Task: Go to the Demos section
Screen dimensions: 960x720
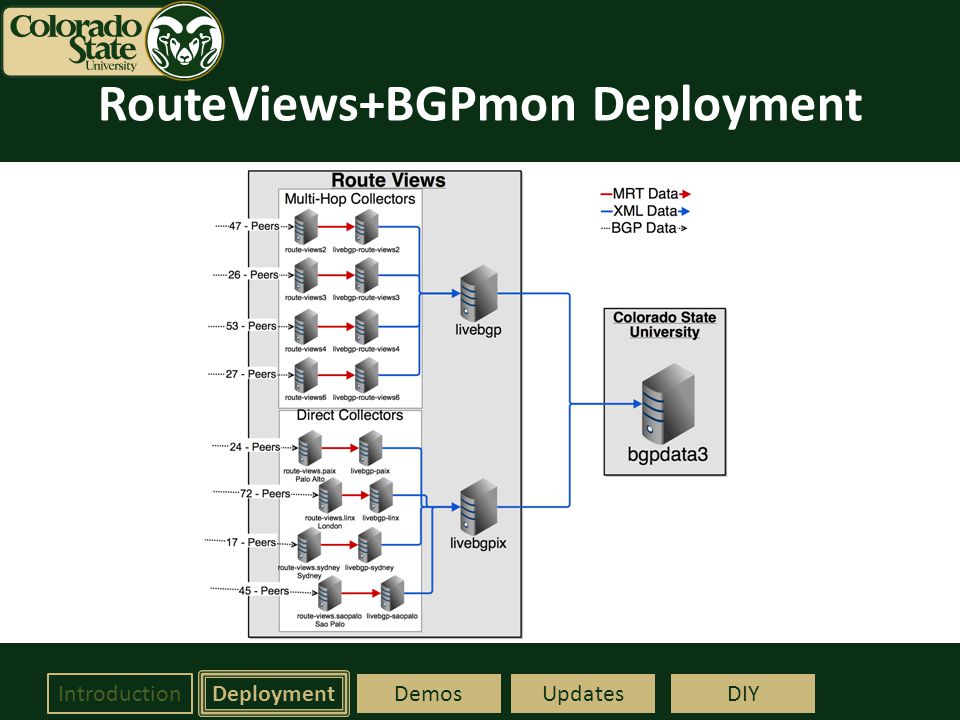Action: pos(429,694)
